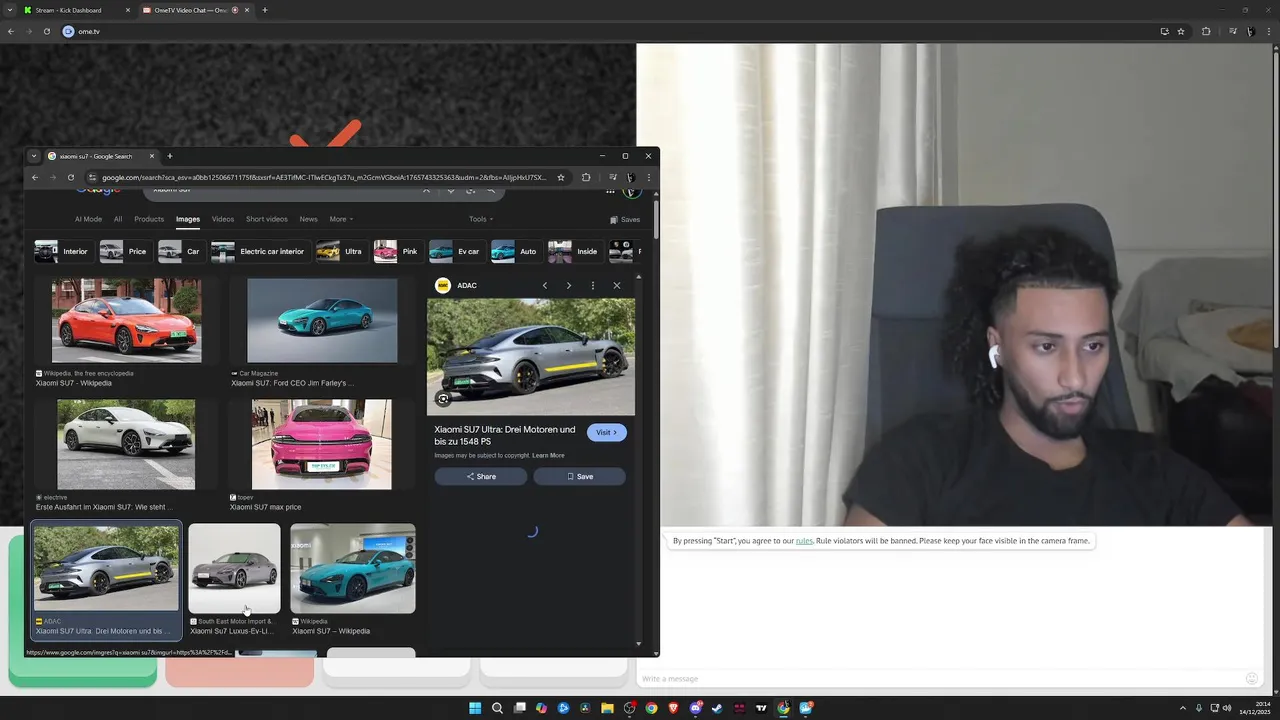Go back in the Google Search window
Viewport: 1280px width, 720px height.
[34, 177]
